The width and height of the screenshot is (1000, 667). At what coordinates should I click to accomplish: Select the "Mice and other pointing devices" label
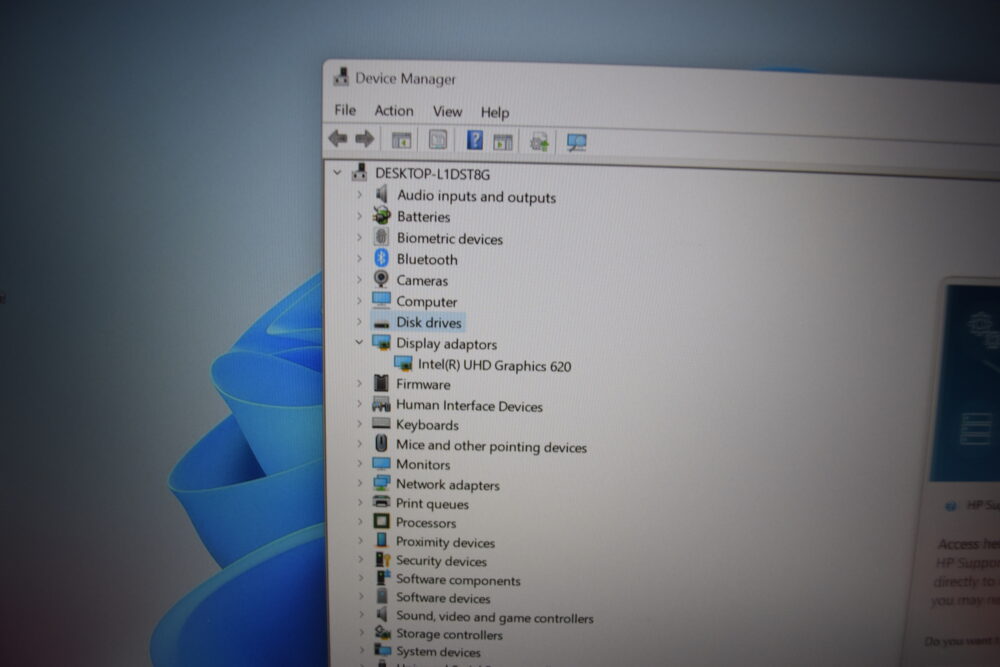(491, 446)
